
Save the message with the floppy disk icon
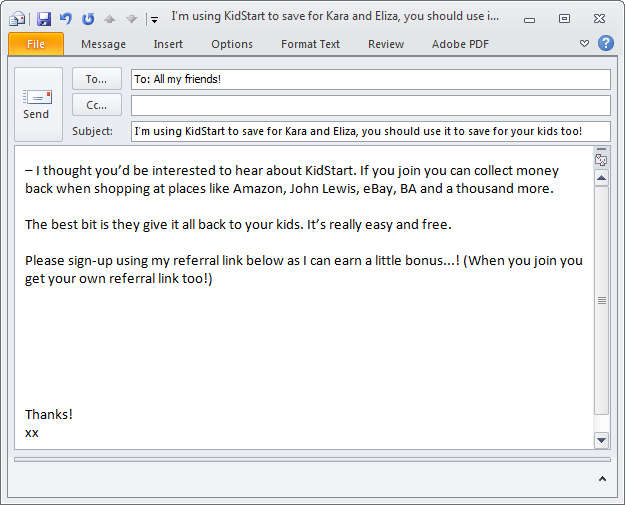point(44,19)
